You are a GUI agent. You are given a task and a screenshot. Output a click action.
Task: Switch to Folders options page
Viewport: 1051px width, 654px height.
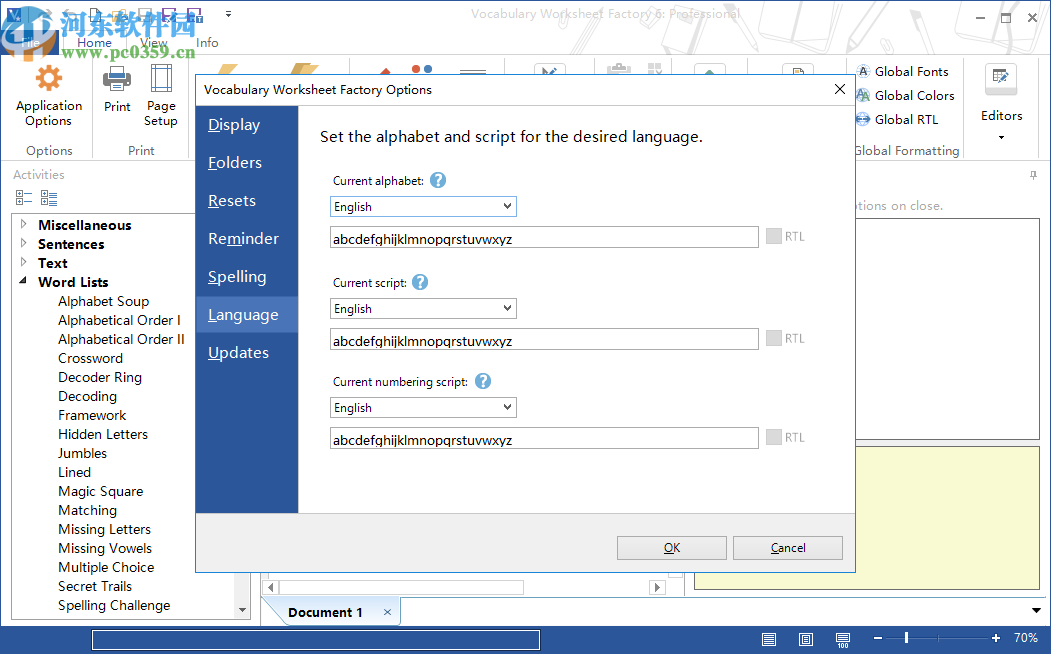(247, 162)
